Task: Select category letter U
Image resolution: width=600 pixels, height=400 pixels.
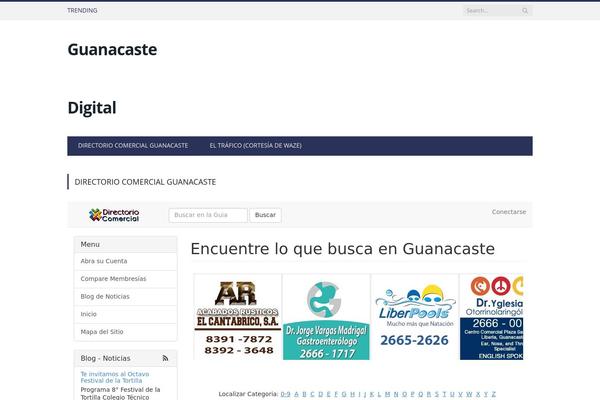Action: click(x=452, y=394)
